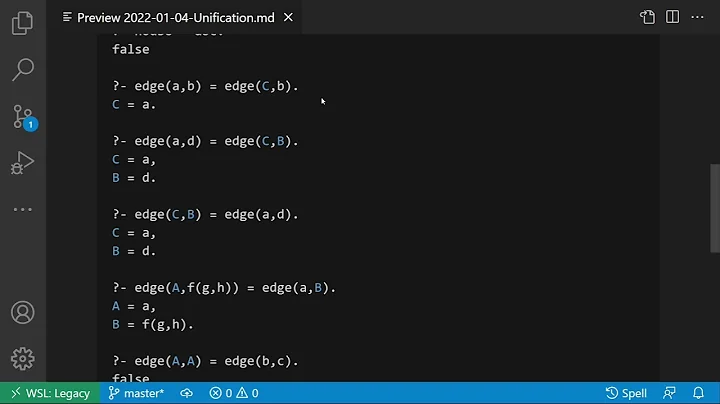Open Problems panel via errors and warnings count

coord(234,393)
